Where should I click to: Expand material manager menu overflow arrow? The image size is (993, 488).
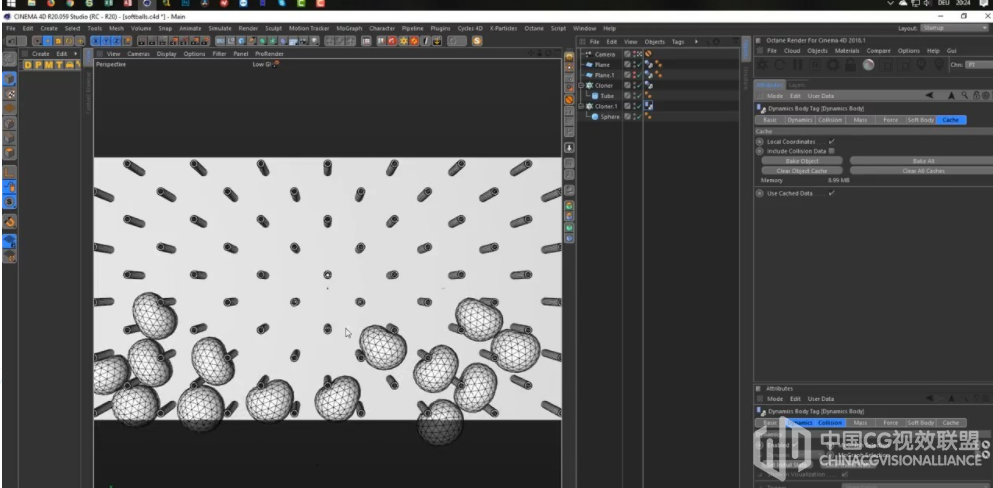click(x=76, y=54)
